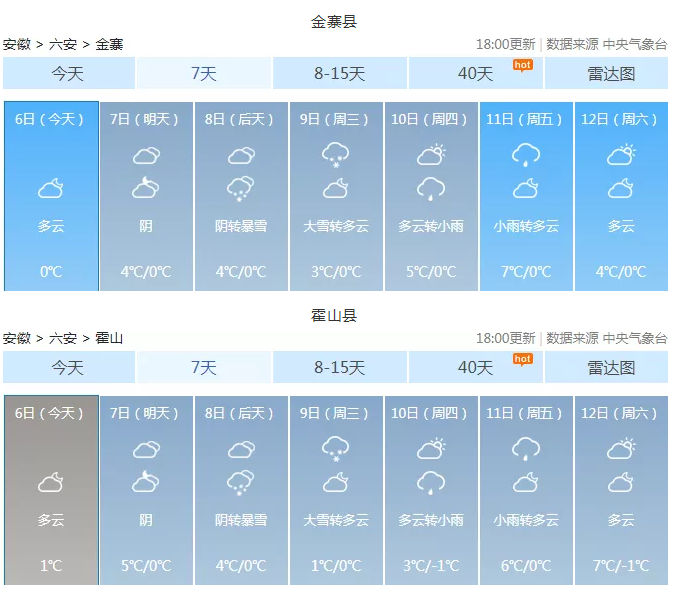
Task: Open Jinzhai 40天 forecast tab
Action: [475, 73]
